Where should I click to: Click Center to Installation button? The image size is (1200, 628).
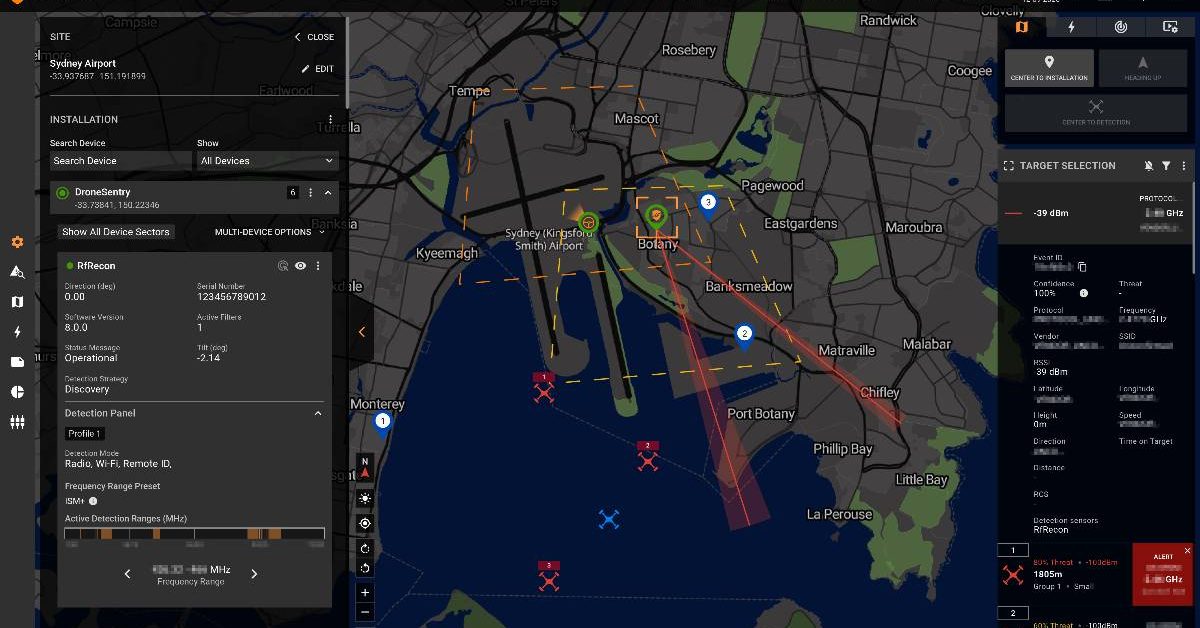click(x=1049, y=68)
